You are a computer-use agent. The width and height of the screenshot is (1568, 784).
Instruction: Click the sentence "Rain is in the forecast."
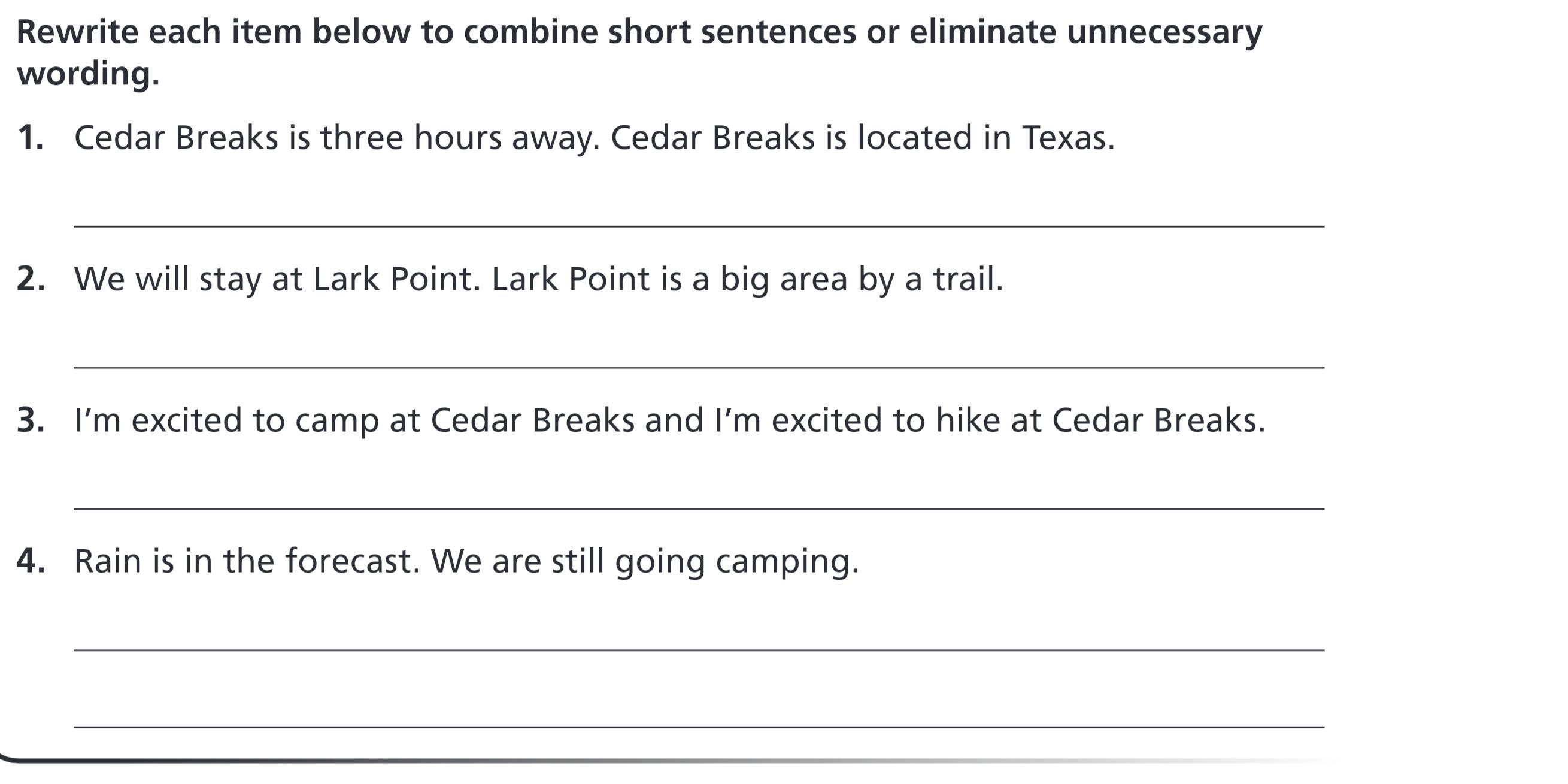[247, 561]
